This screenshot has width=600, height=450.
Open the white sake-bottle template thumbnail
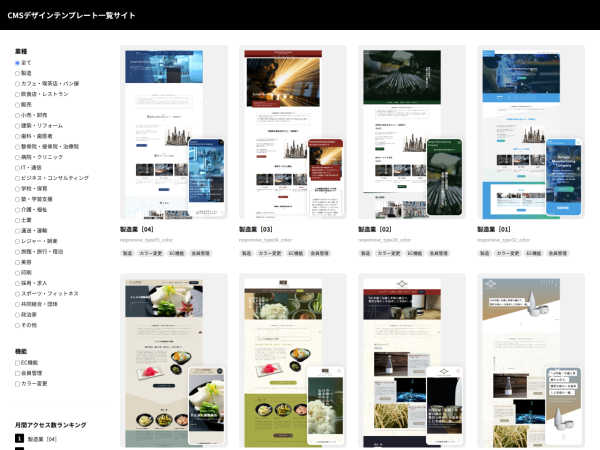(x=531, y=360)
